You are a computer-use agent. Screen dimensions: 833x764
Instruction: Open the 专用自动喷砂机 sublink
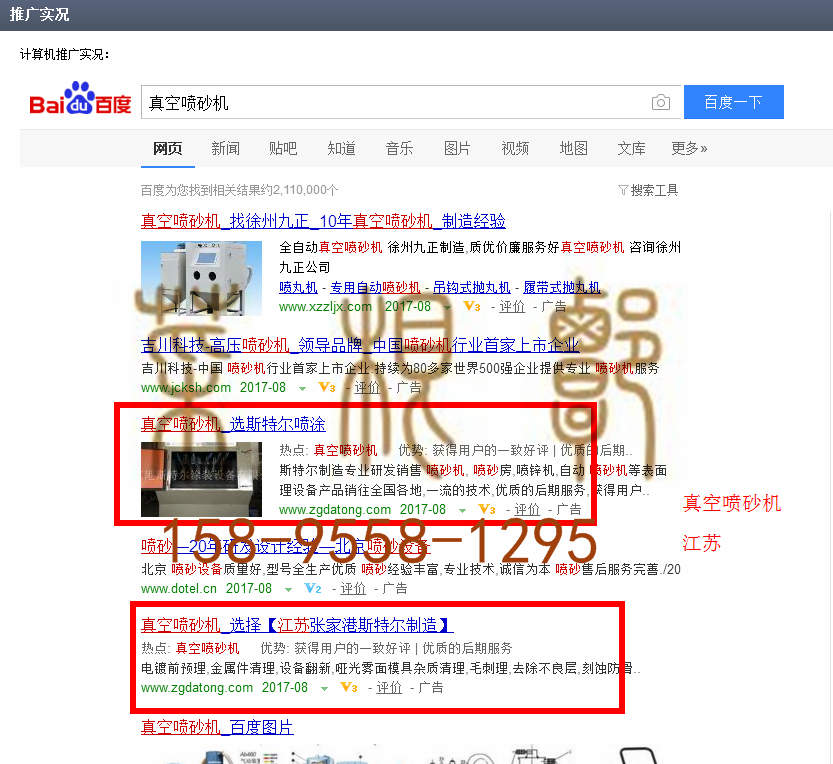tap(375, 287)
